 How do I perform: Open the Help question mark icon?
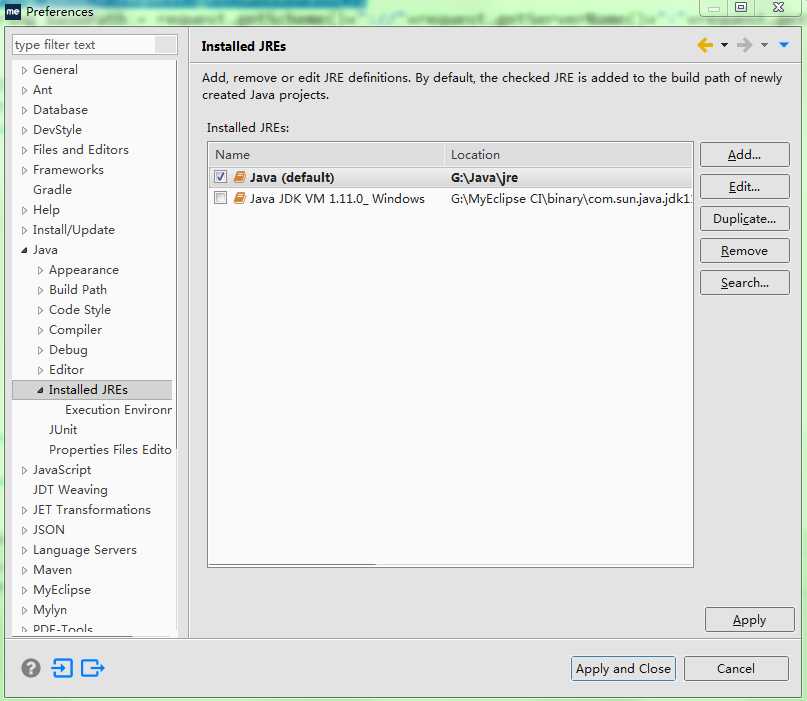(x=31, y=668)
